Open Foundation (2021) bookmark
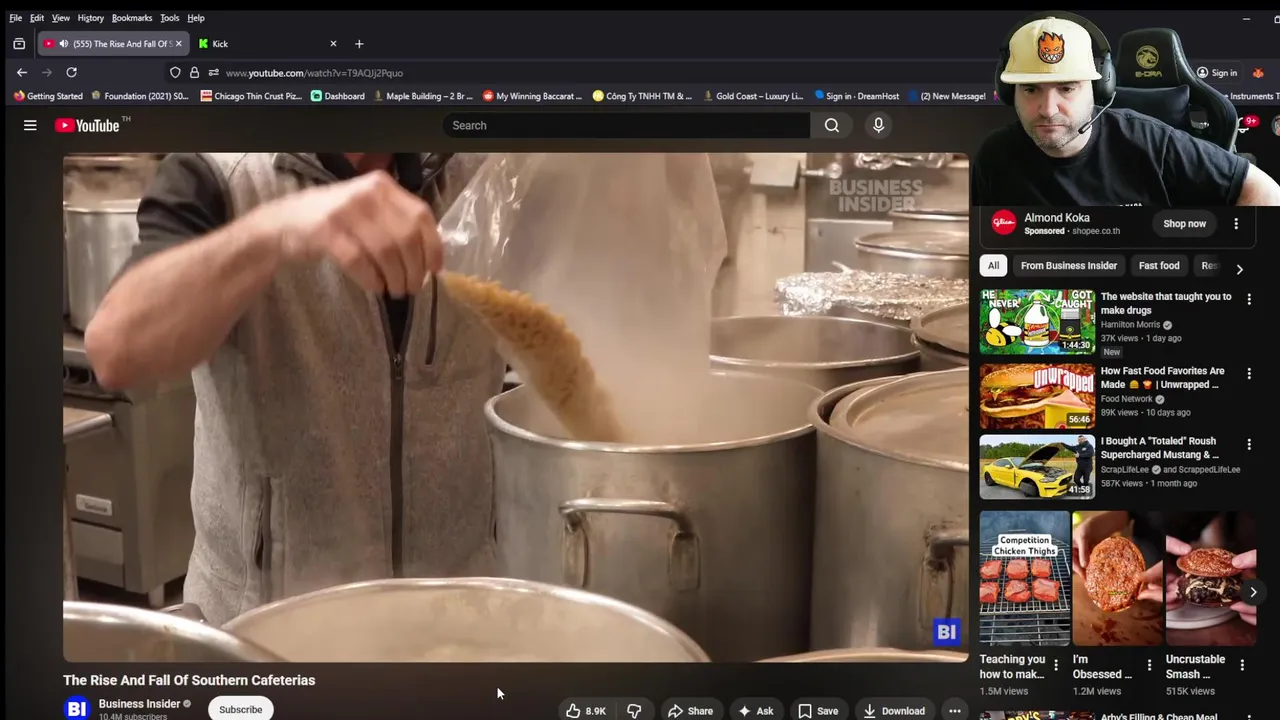Screen dimensions: 1280x720 coord(140,96)
